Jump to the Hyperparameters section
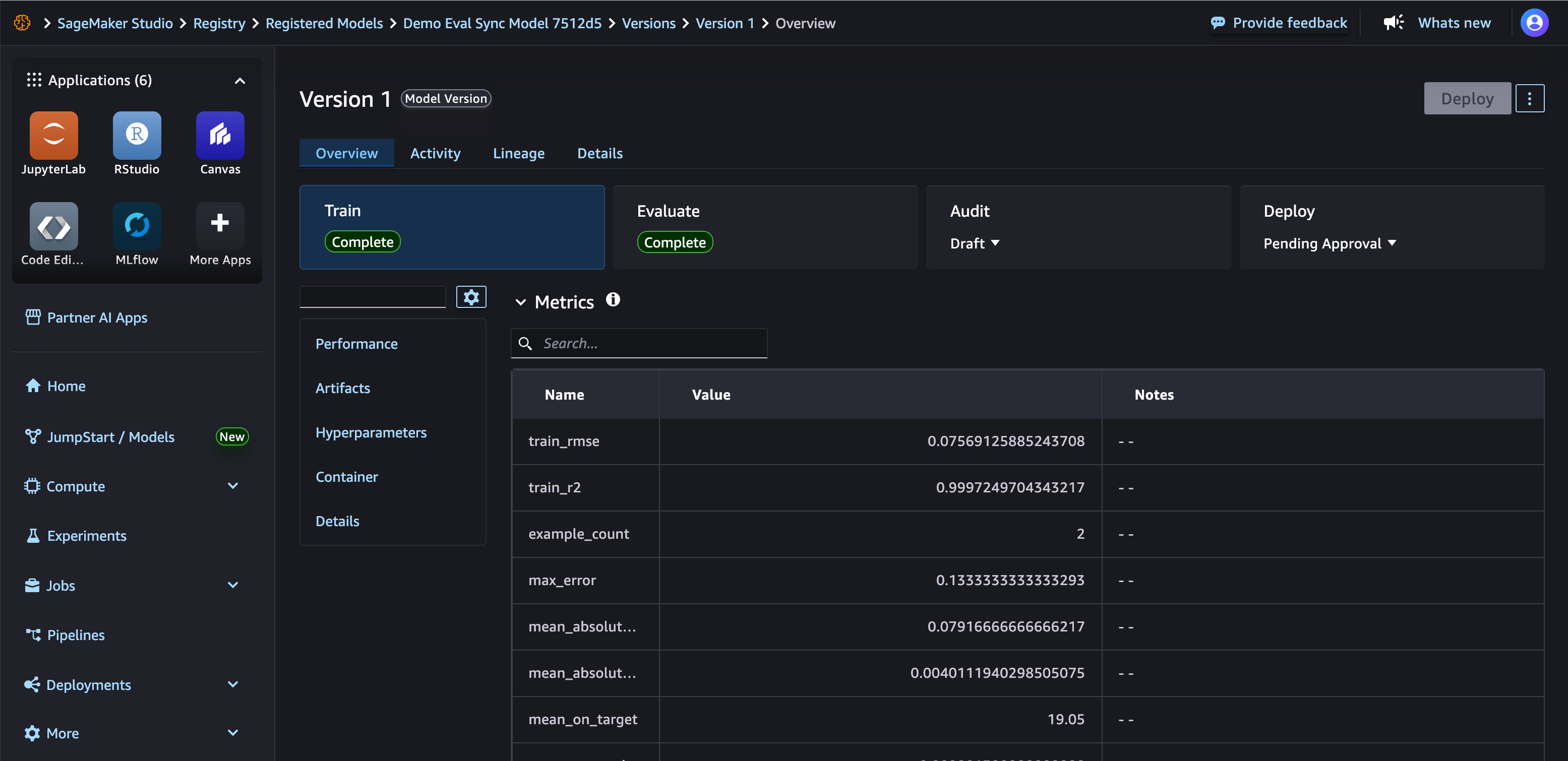The width and height of the screenshot is (1568, 761). [371, 432]
